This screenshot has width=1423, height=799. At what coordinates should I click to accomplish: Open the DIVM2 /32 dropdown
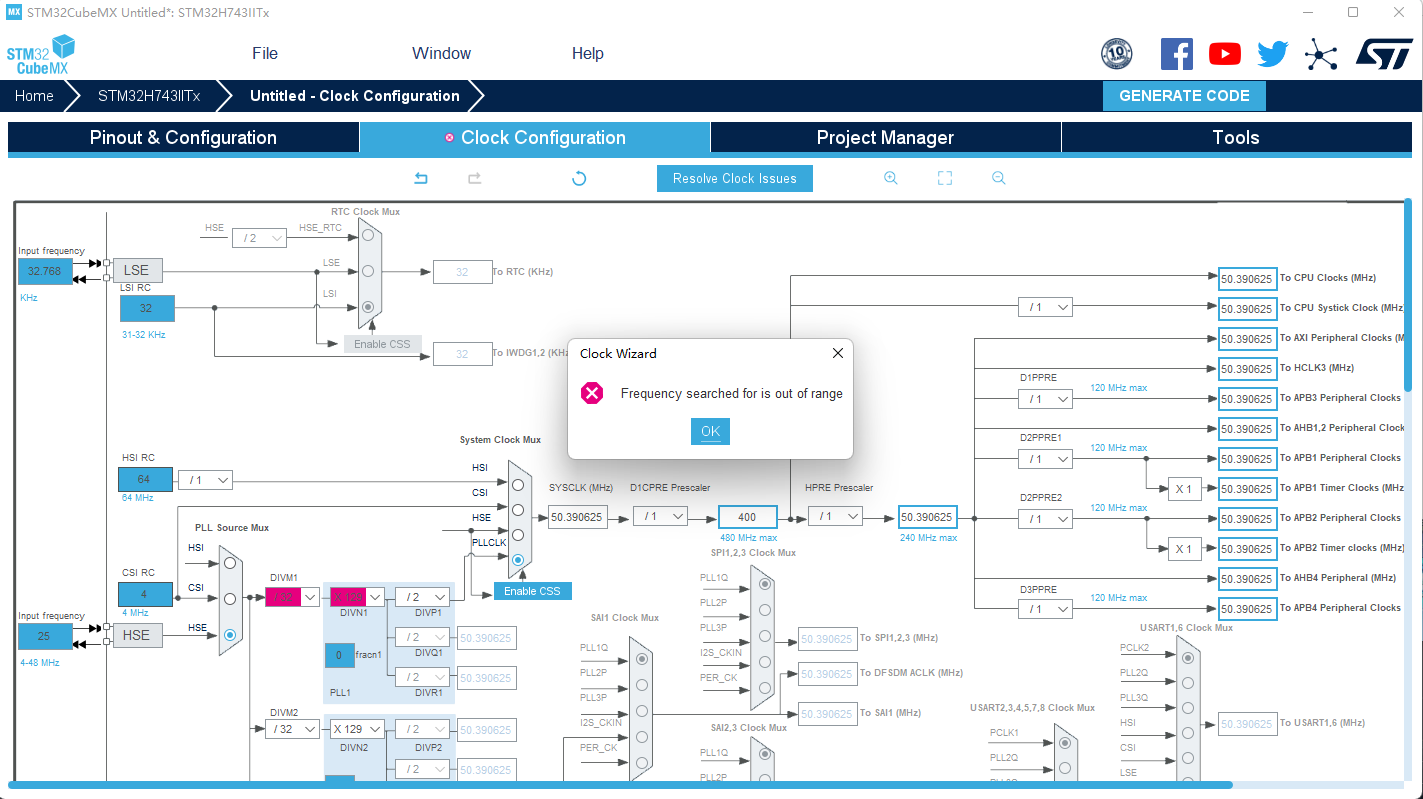click(x=293, y=729)
